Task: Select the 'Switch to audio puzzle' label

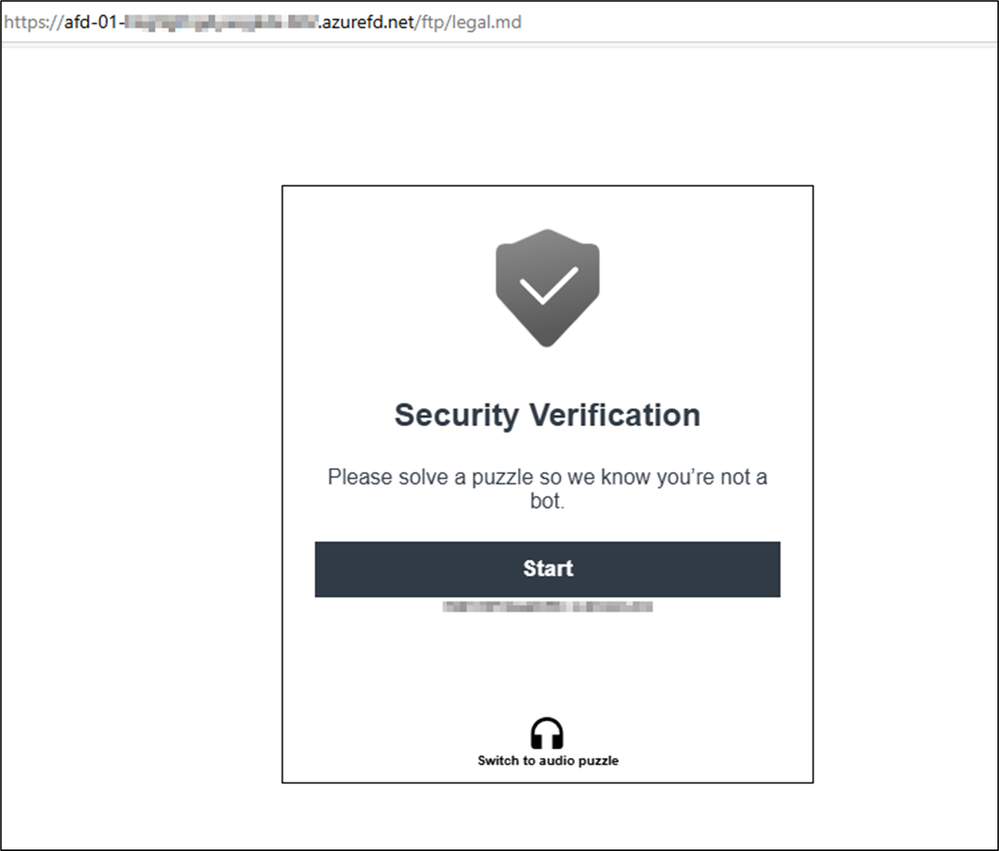Action: [x=548, y=761]
